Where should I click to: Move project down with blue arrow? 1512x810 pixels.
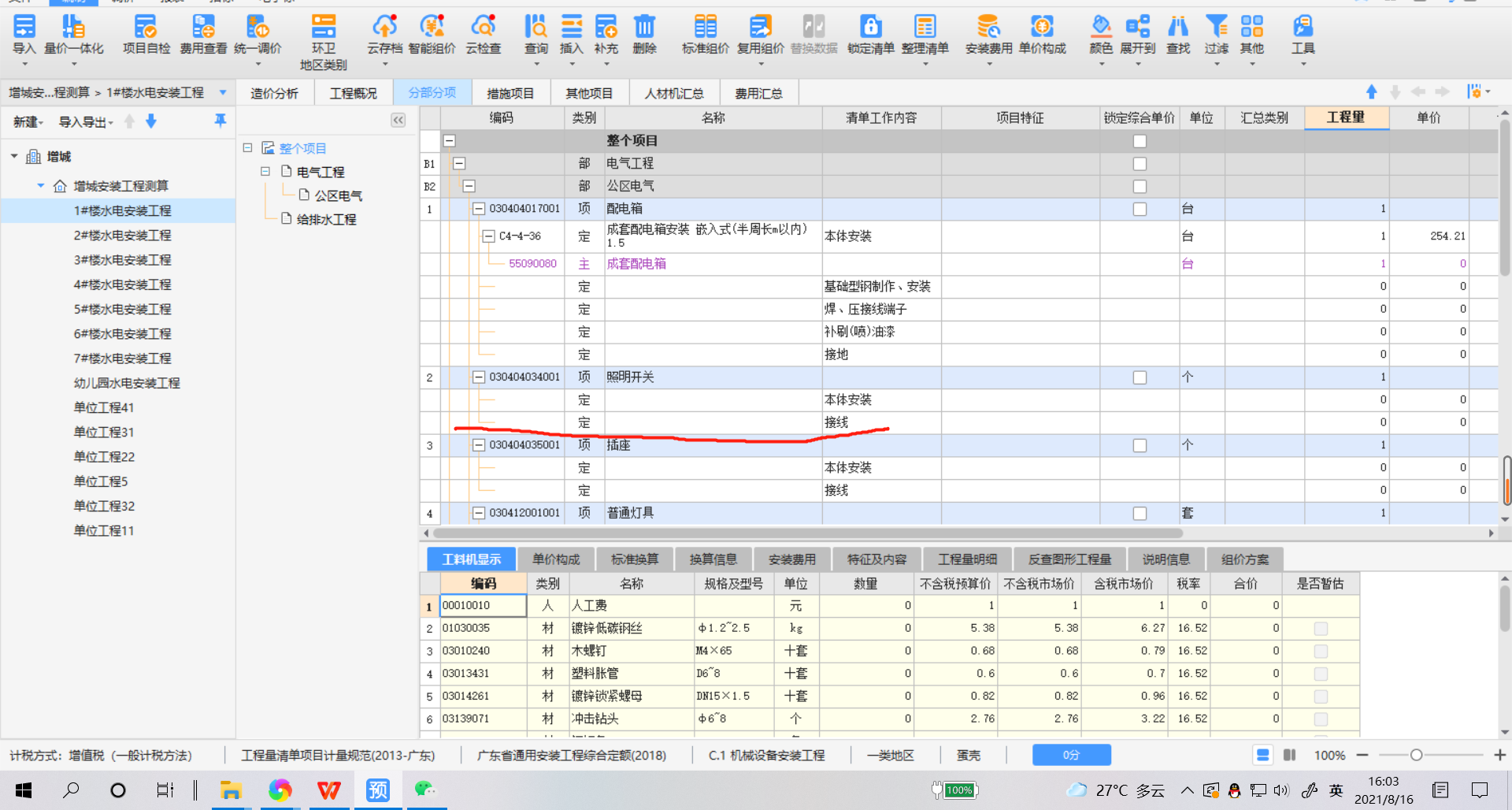151,121
